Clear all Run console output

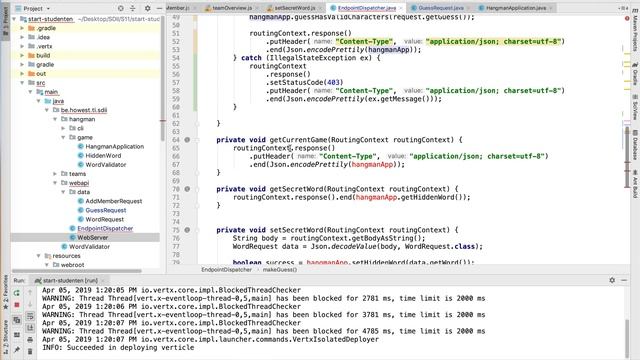pyautogui.click(x=30, y=351)
